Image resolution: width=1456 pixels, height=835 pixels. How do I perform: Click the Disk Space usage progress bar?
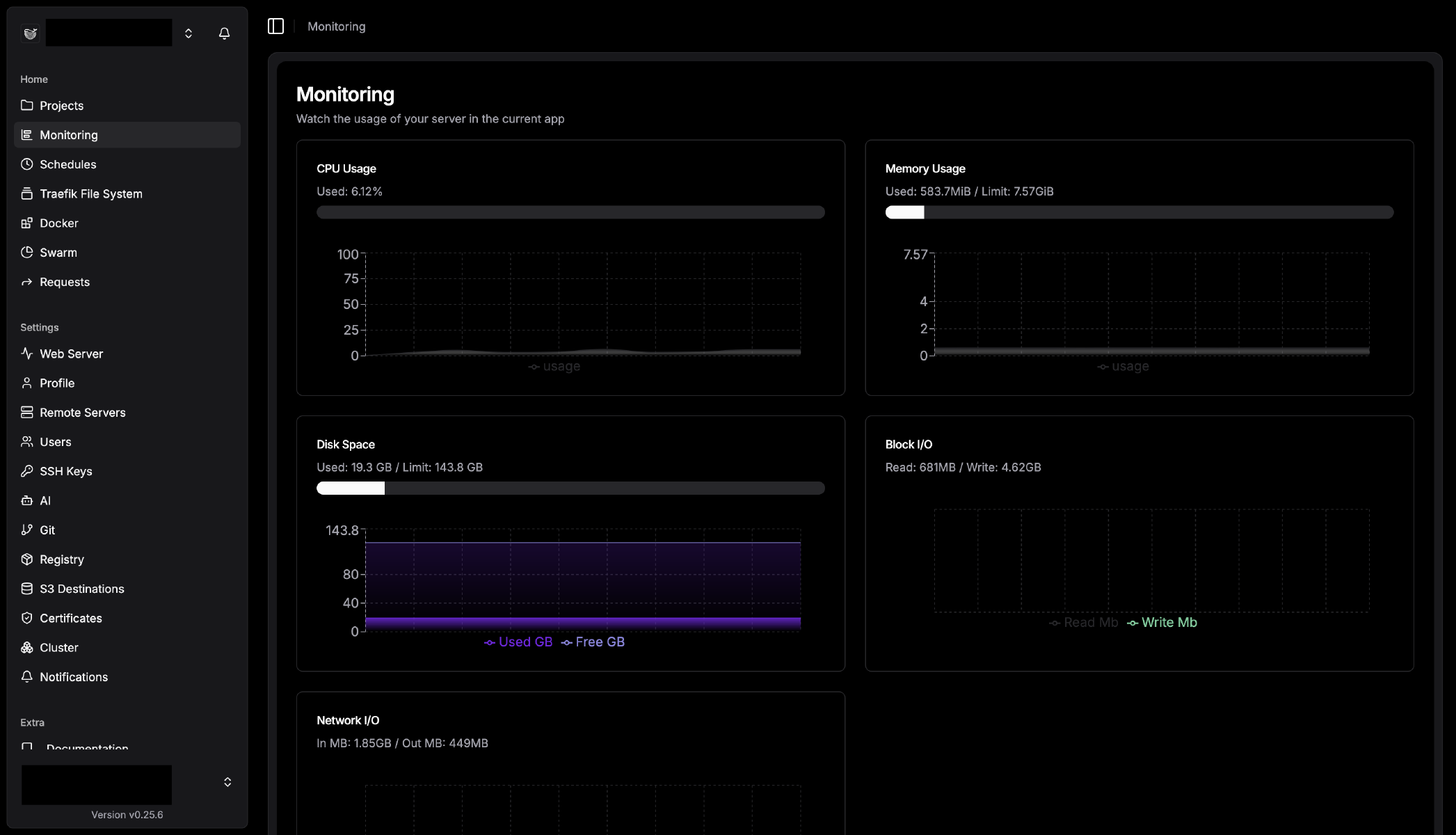[570, 488]
